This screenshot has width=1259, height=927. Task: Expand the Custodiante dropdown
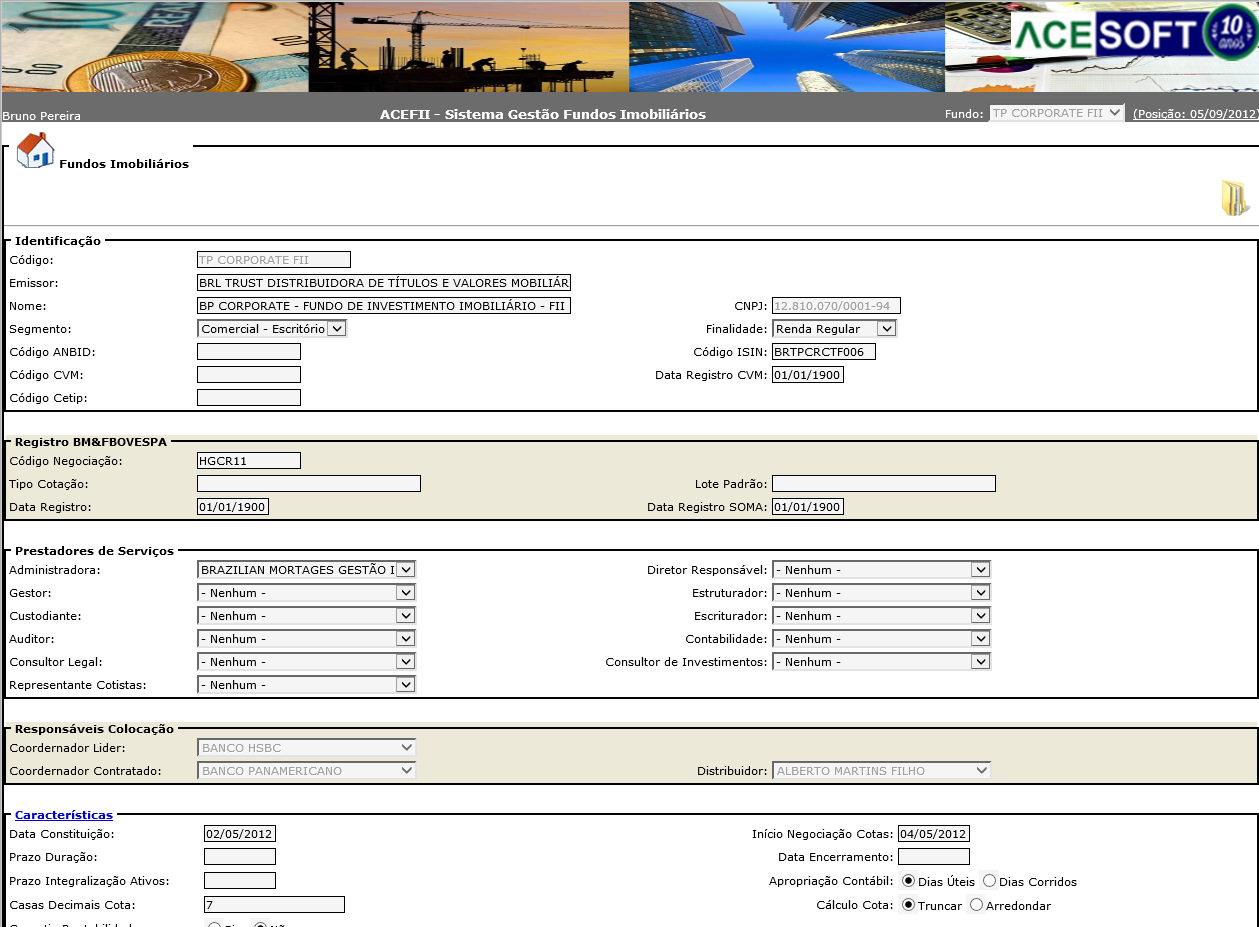(x=306, y=616)
